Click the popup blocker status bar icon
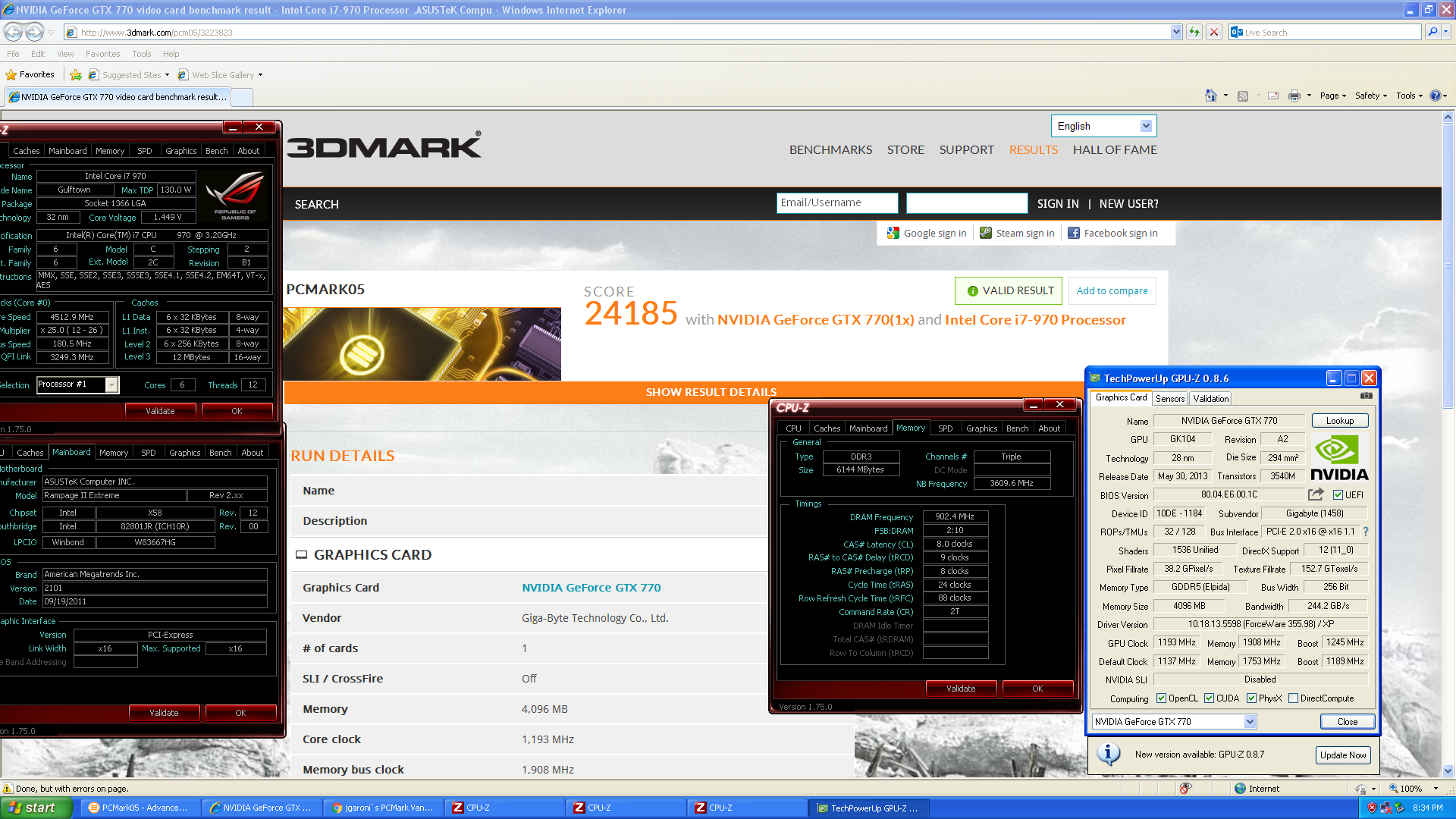Image resolution: width=1456 pixels, height=819 pixels. click(1185, 789)
